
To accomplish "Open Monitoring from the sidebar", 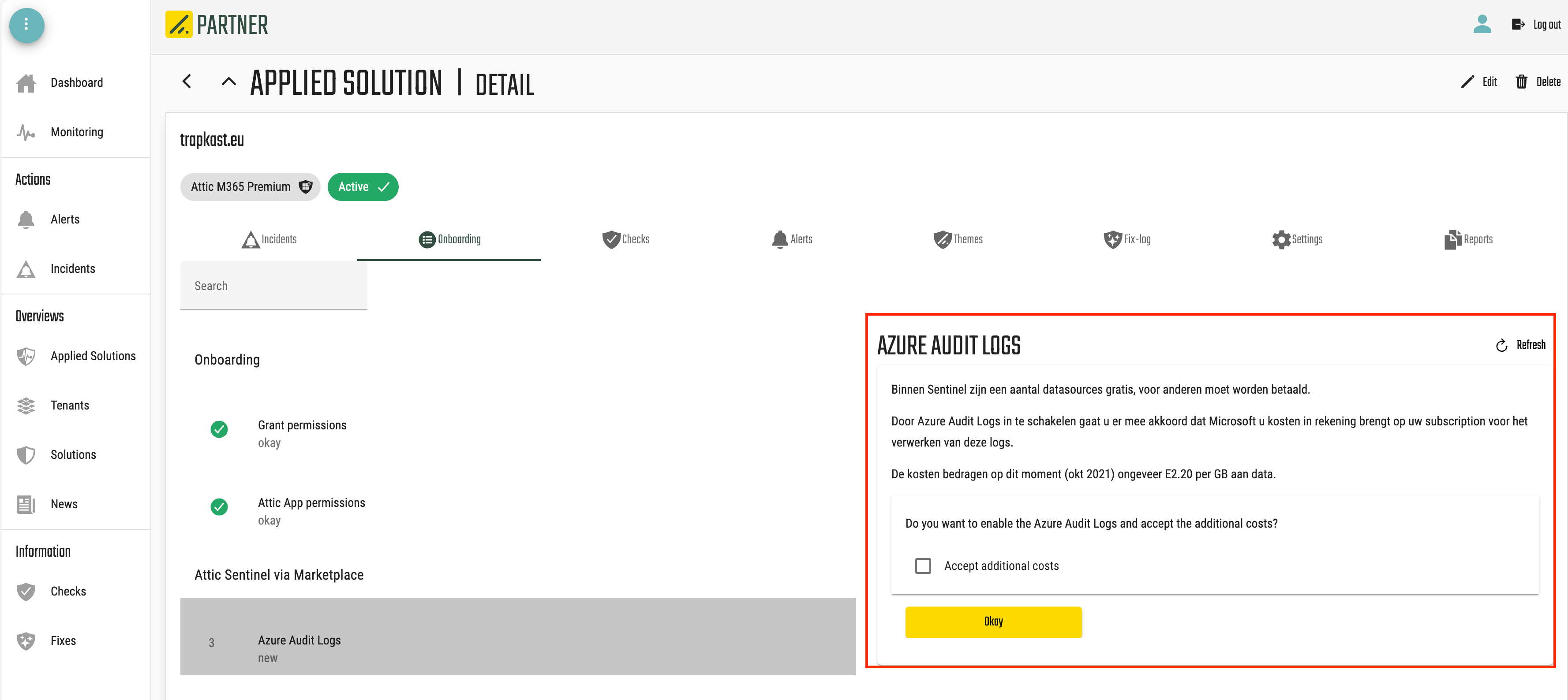I will click(76, 132).
